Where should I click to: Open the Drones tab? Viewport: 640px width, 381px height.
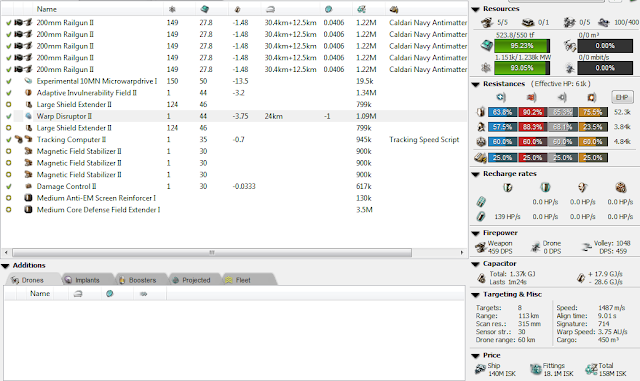tap(32, 280)
